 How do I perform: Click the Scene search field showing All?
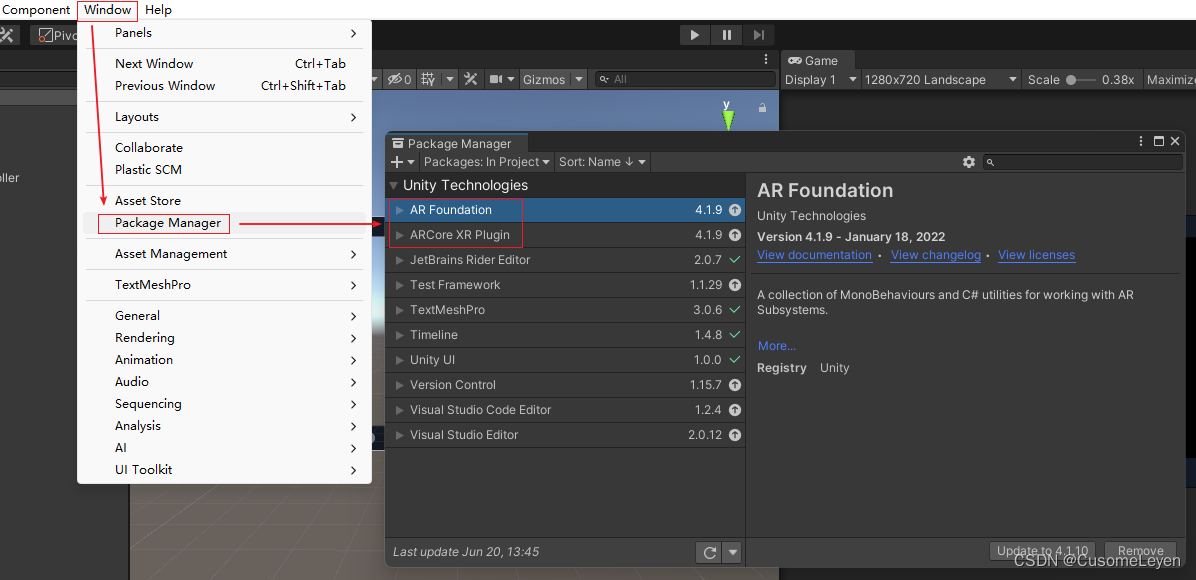point(685,79)
